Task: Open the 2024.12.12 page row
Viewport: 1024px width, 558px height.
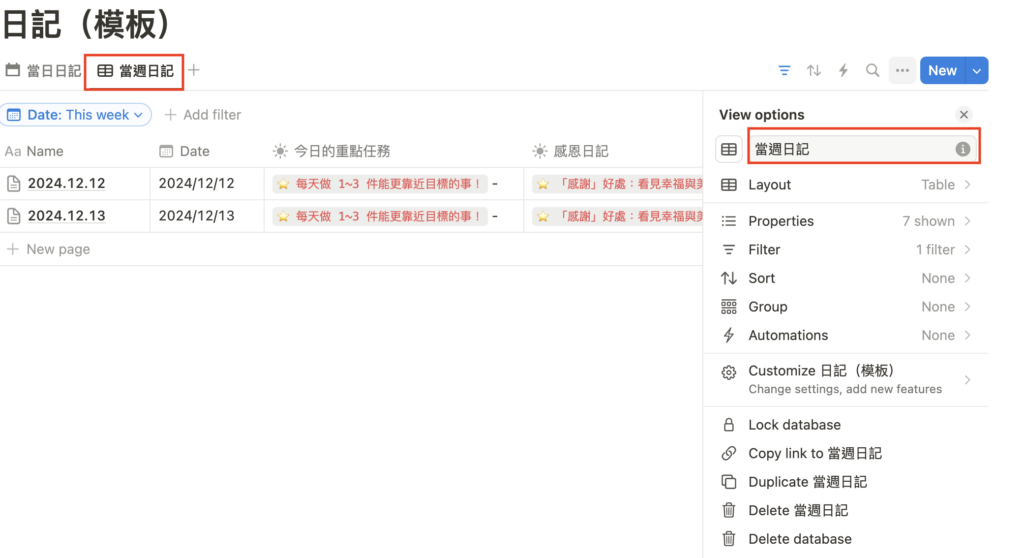Action: pyautogui.click(x=66, y=184)
